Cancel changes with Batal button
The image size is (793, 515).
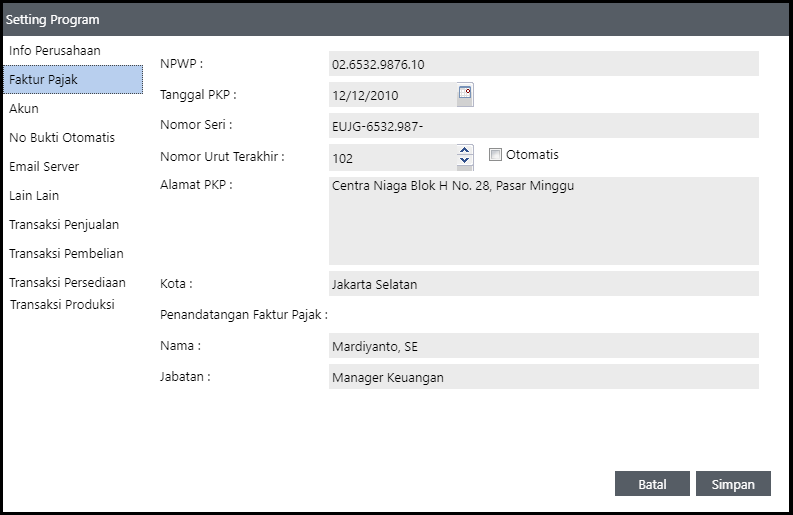[x=652, y=483]
